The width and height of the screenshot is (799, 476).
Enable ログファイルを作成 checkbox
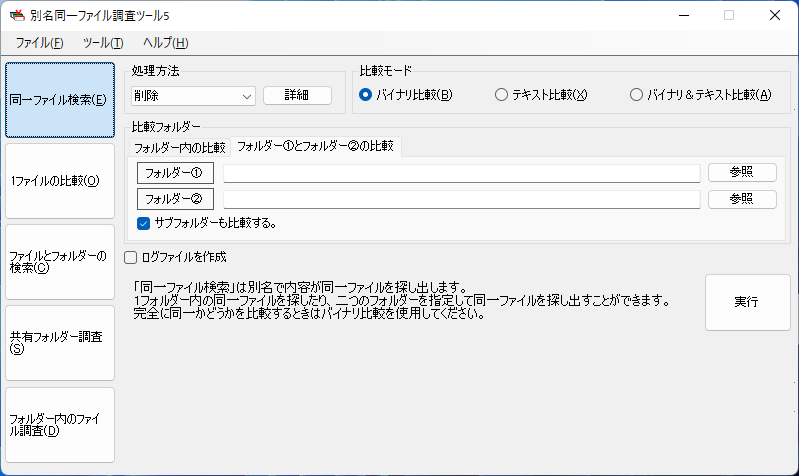click(x=130, y=257)
